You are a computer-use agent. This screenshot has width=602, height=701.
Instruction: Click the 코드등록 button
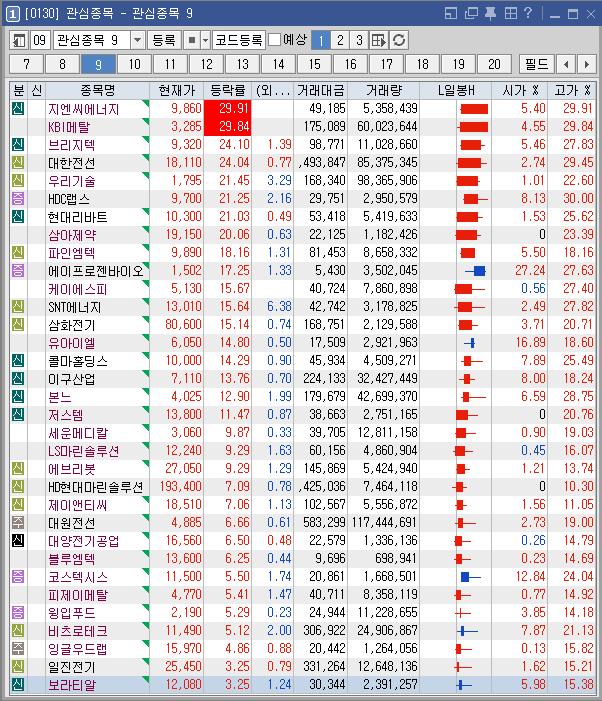tap(239, 40)
